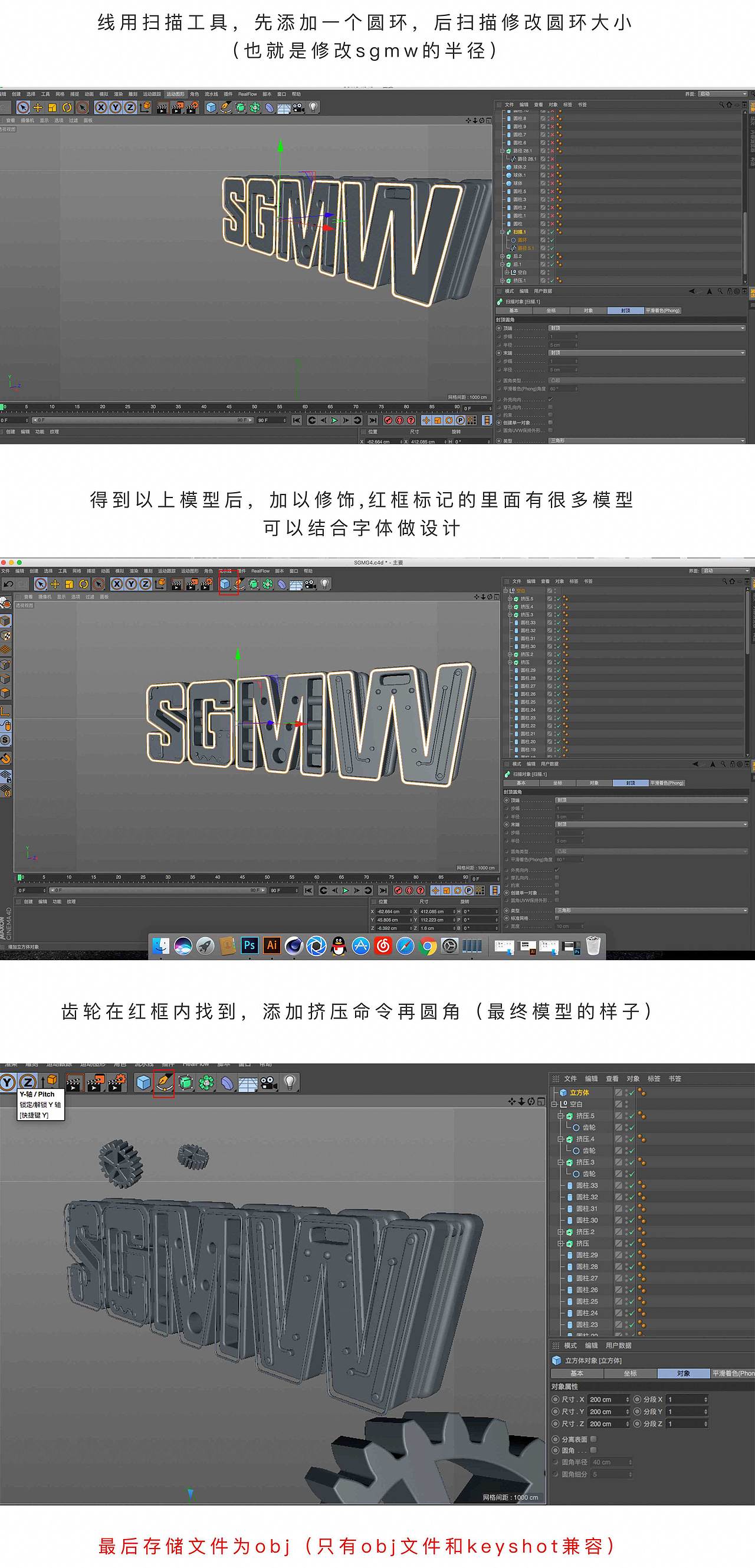Toggle 创建单一对象 checkbox in middle screenshot
The width and height of the screenshot is (755, 1568).
pos(557,893)
